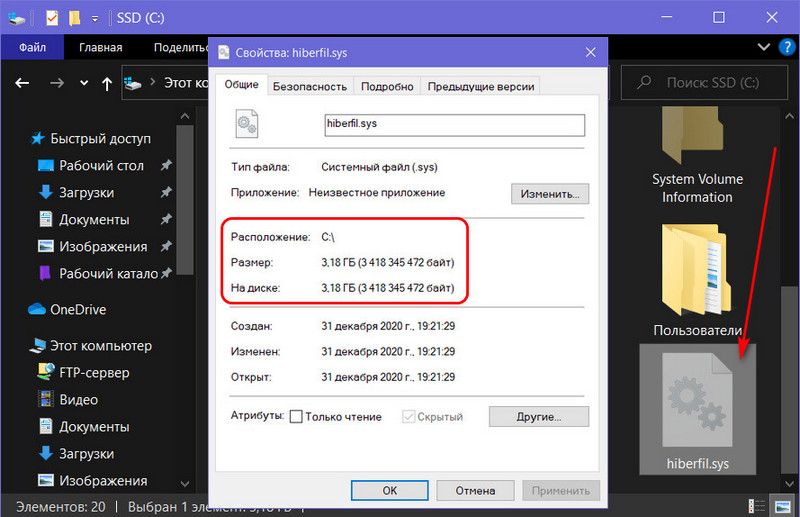Click the OneDrive cloud icon in sidebar
The width and height of the screenshot is (800, 517).
pyautogui.click(x=38, y=310)
